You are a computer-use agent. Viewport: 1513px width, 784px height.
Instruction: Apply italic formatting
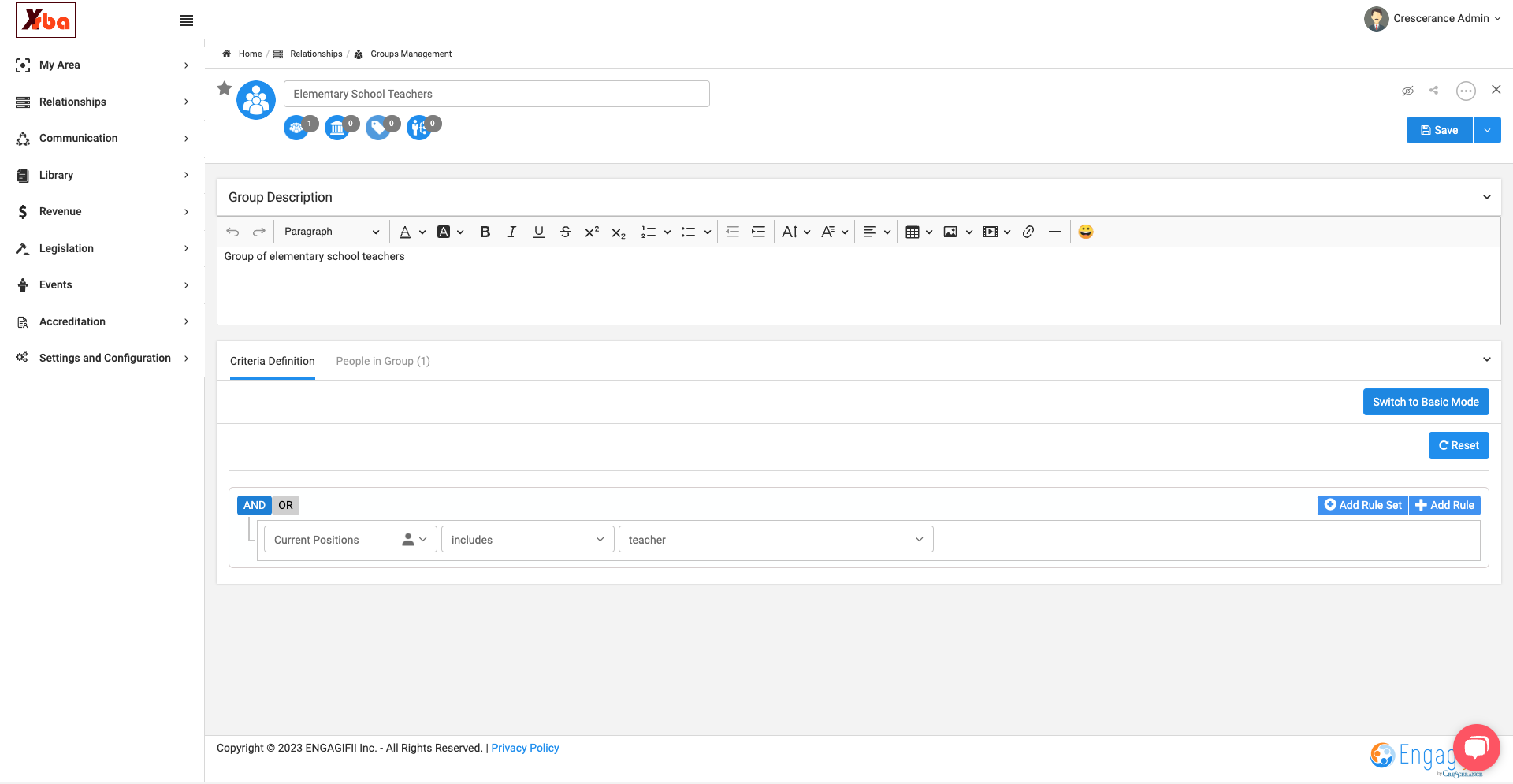coord(512,232)
